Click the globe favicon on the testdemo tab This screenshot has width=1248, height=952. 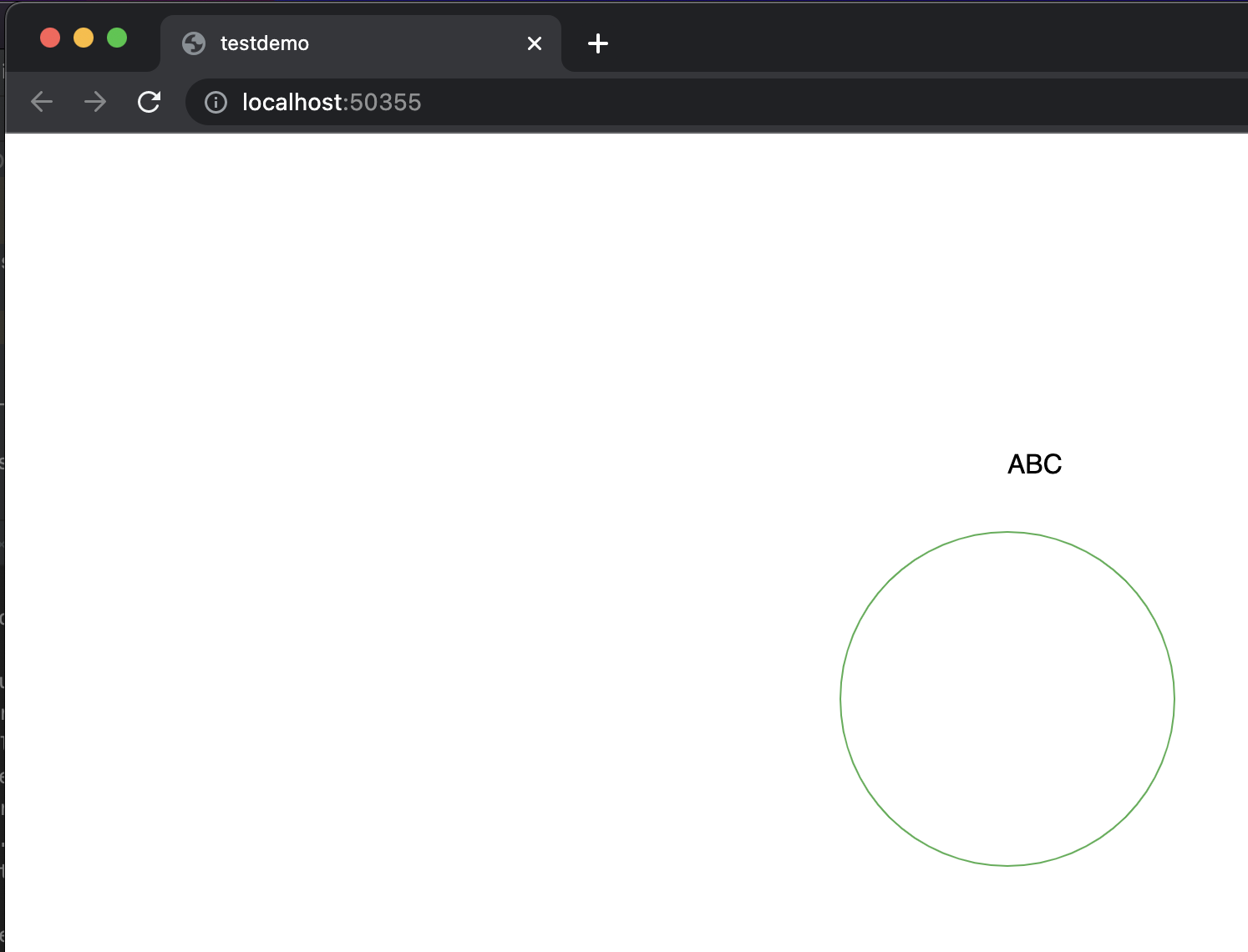tap(193, 43)
